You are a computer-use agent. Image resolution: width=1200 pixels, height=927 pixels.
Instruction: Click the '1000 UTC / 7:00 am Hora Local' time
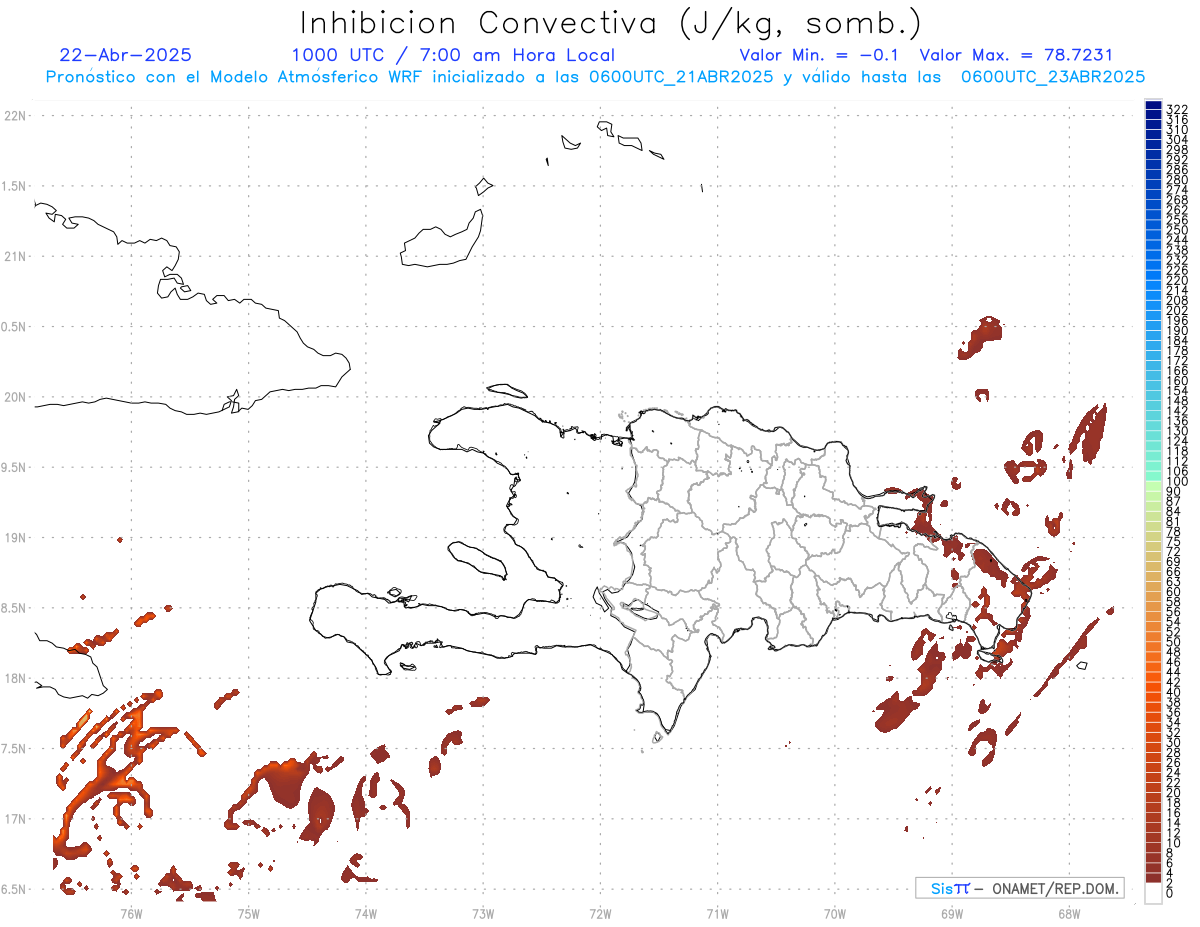(453, 56)
